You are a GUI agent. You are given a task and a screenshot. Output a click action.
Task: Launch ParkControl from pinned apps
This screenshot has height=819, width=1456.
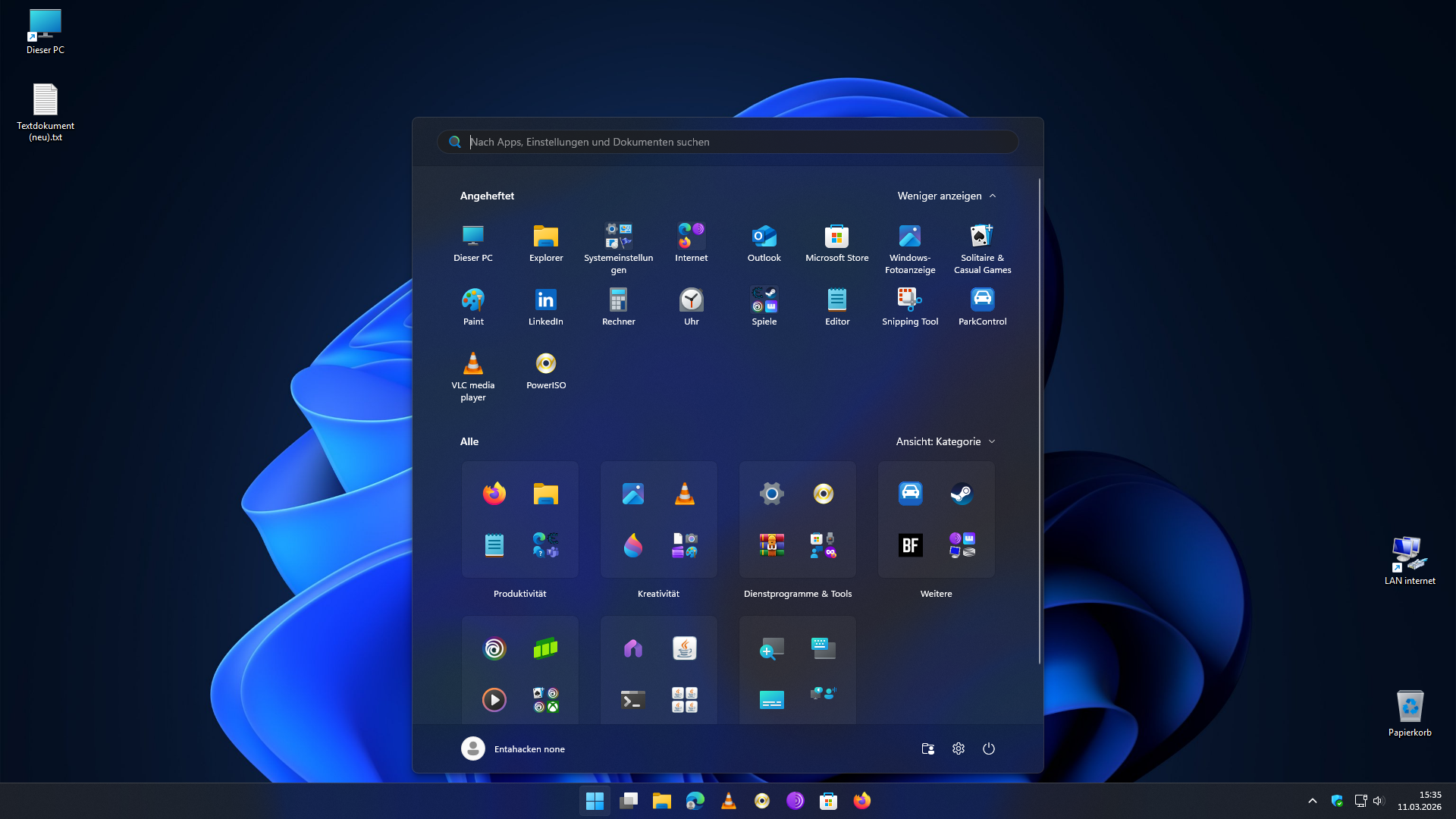(x=983, y=307)
